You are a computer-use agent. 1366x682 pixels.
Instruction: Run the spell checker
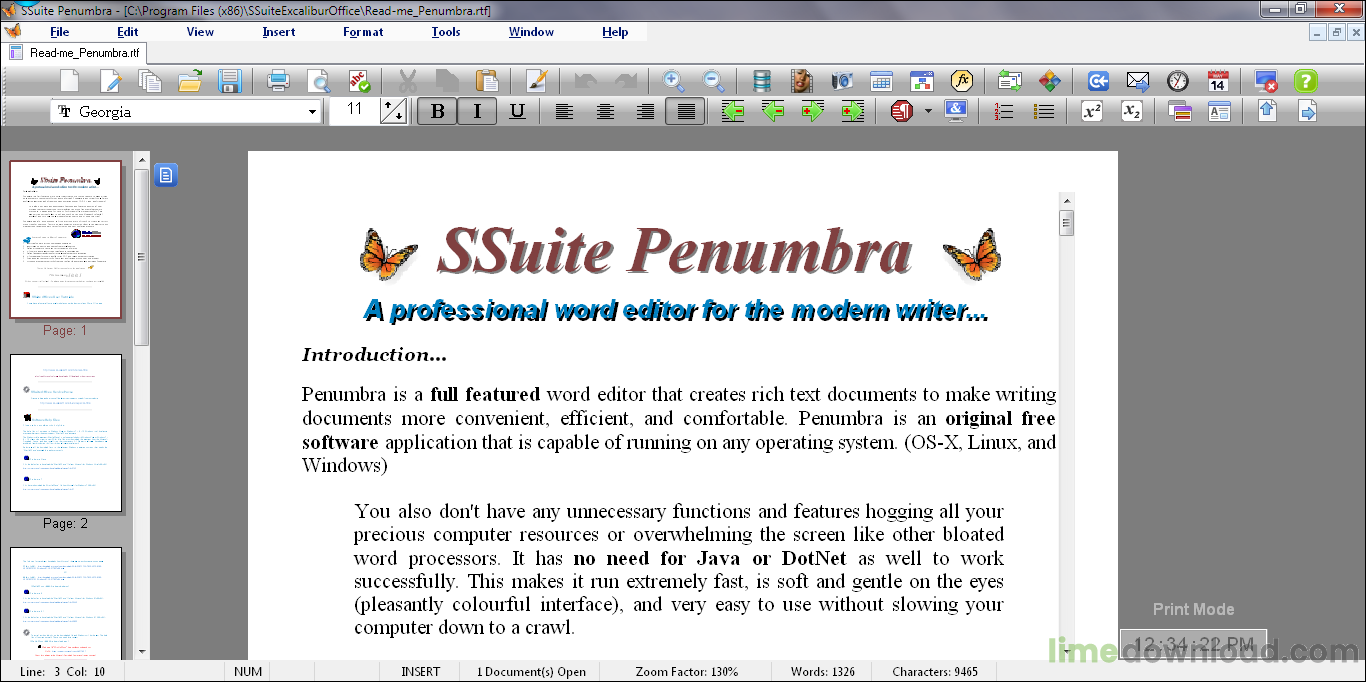point(360,81)
